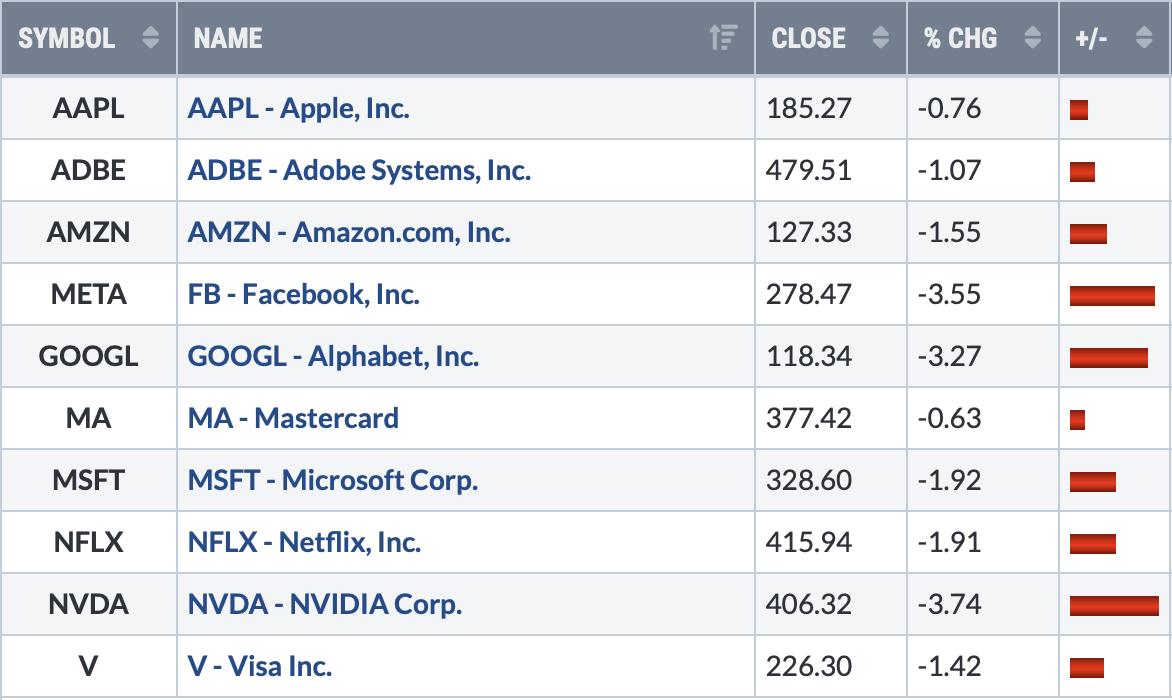Open the FB - Facebook, Inc. link

pyautogui.click(x=303, y=294)
